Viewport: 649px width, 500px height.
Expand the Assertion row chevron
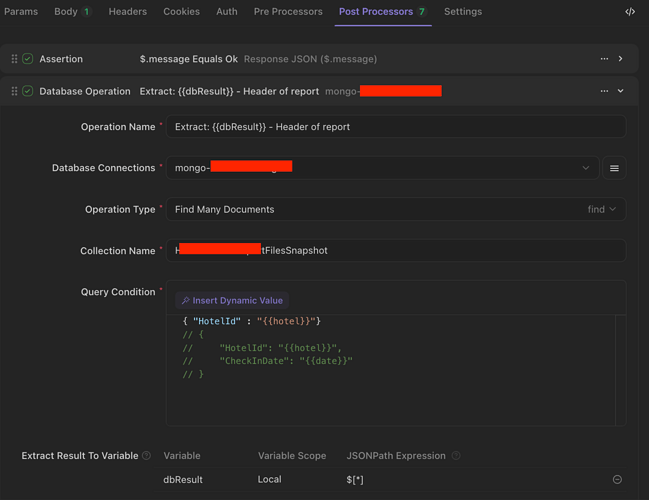[x=620, y=59]
